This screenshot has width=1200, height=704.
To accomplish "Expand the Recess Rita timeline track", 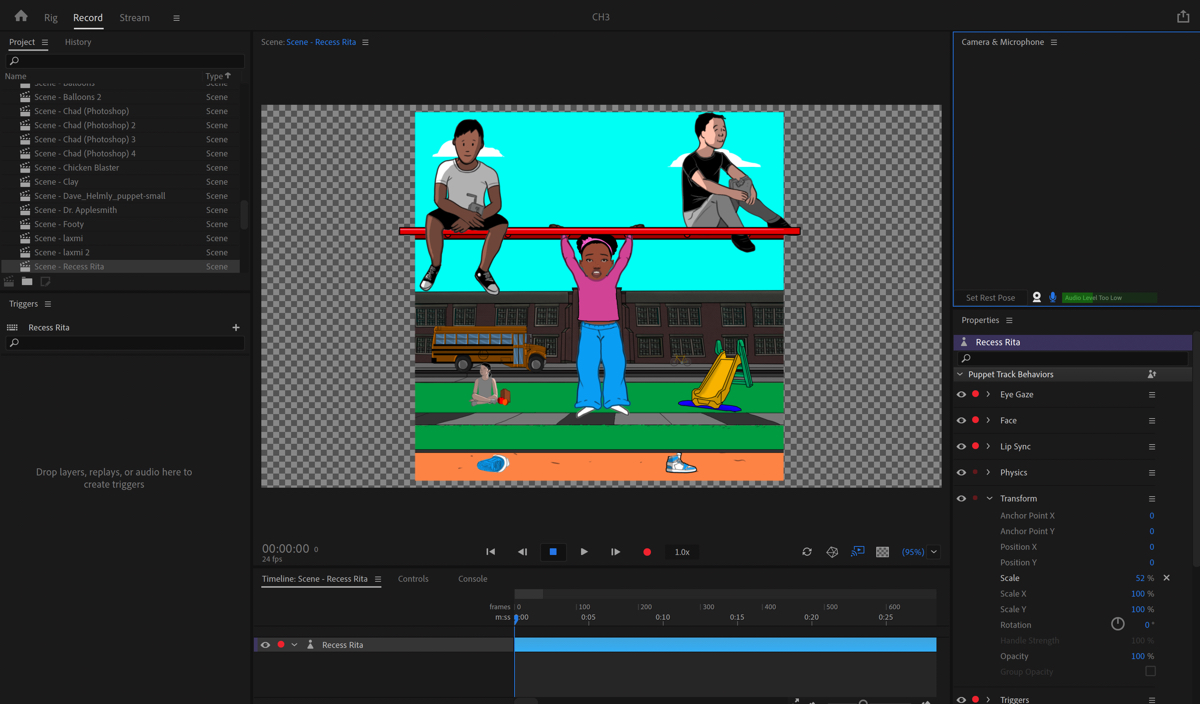I will (x=294, y=645).
